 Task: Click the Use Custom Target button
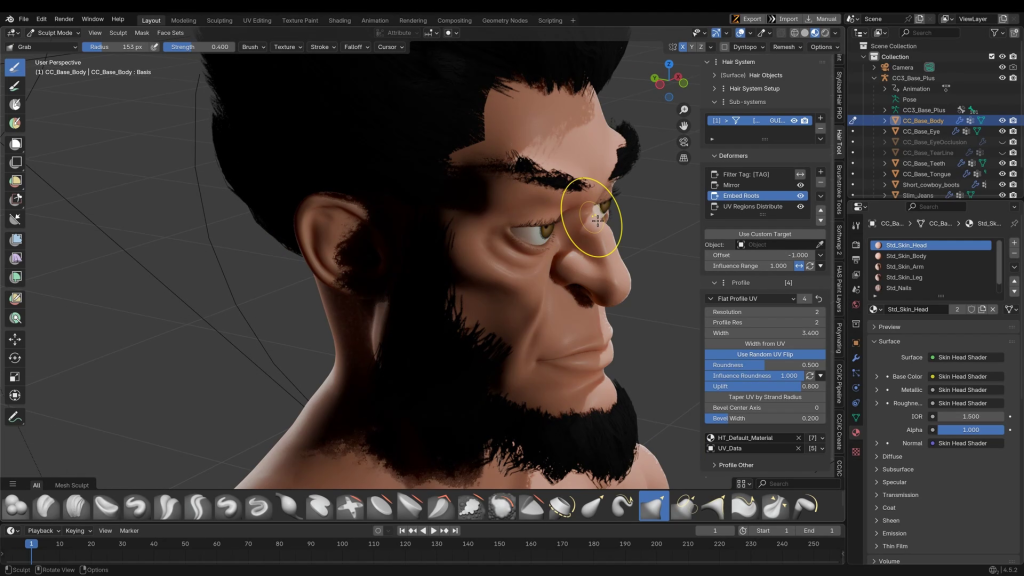[x=765, y=234]
